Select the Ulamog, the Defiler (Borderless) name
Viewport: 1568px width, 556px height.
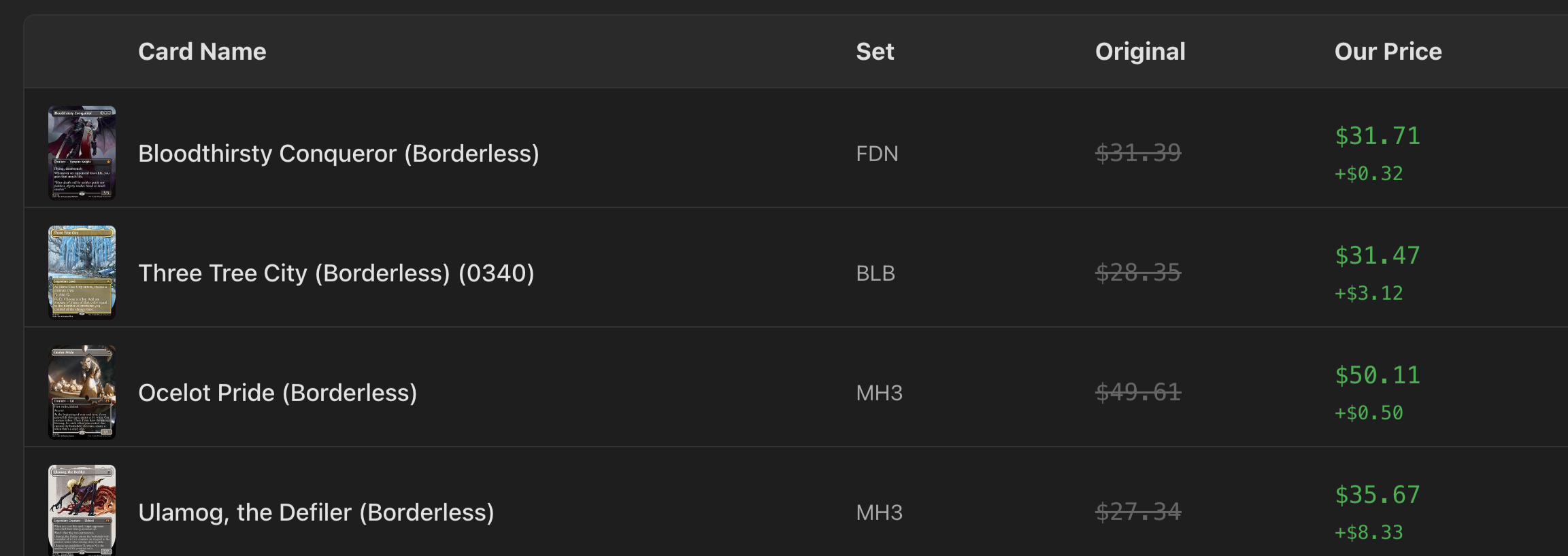tap(316, 512)
